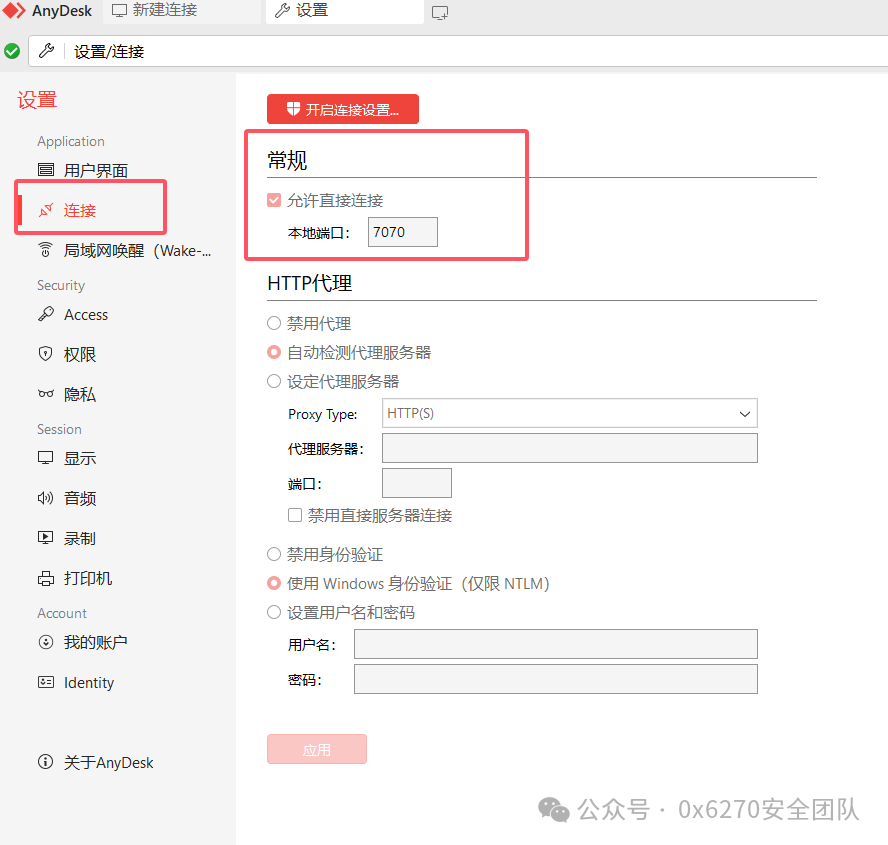Screen dimensions: 888x845
Task: Click the 应用 apply button
Action: pos(317,749)
